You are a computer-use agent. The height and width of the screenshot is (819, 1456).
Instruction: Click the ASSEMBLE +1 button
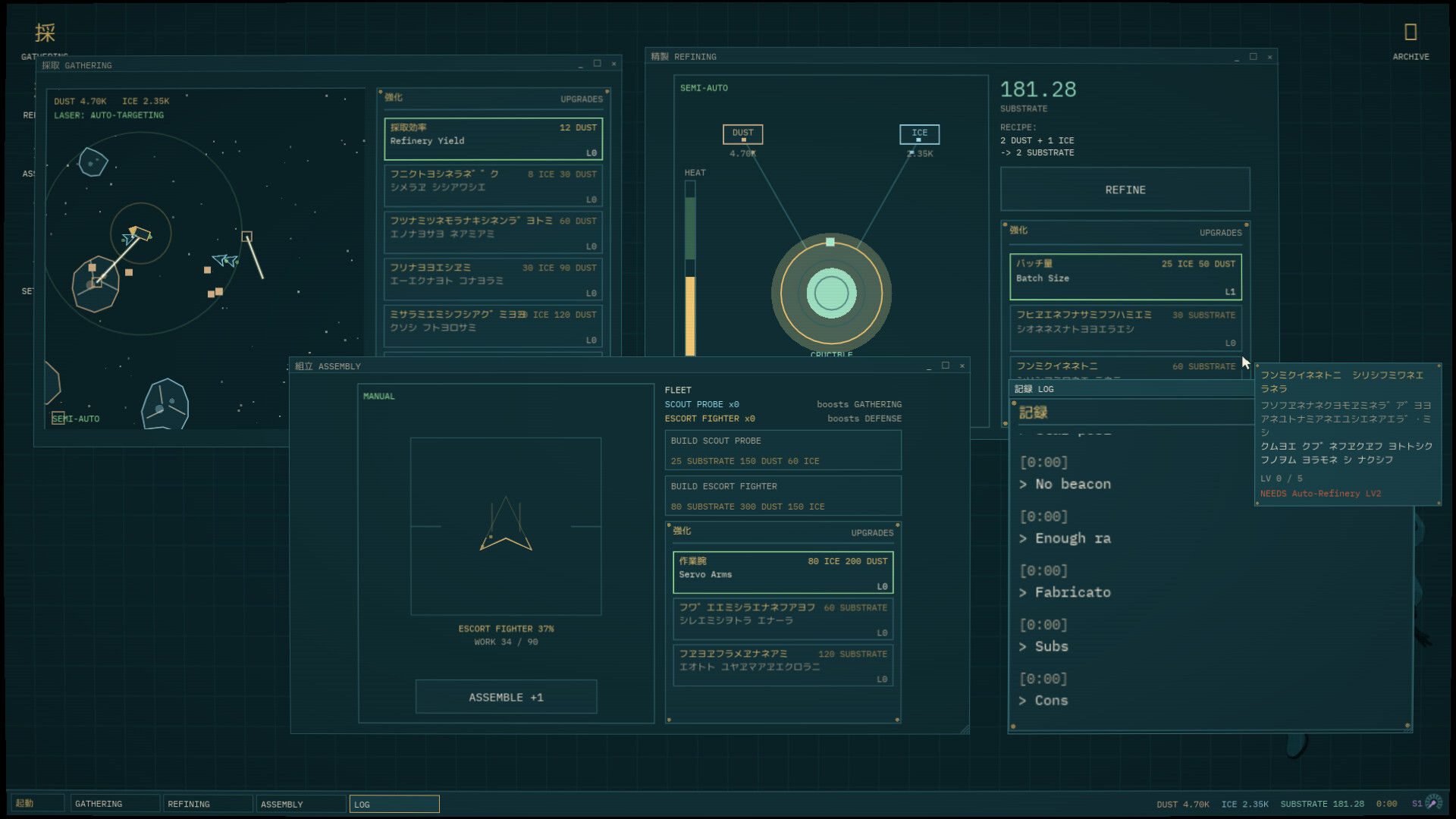click(x=506, y=697)
